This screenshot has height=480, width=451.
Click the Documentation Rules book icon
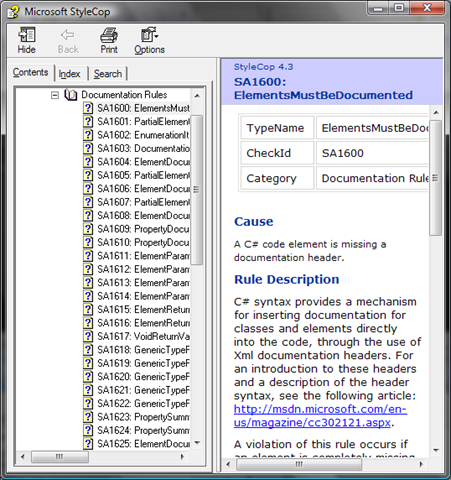(x=71, y=95)
